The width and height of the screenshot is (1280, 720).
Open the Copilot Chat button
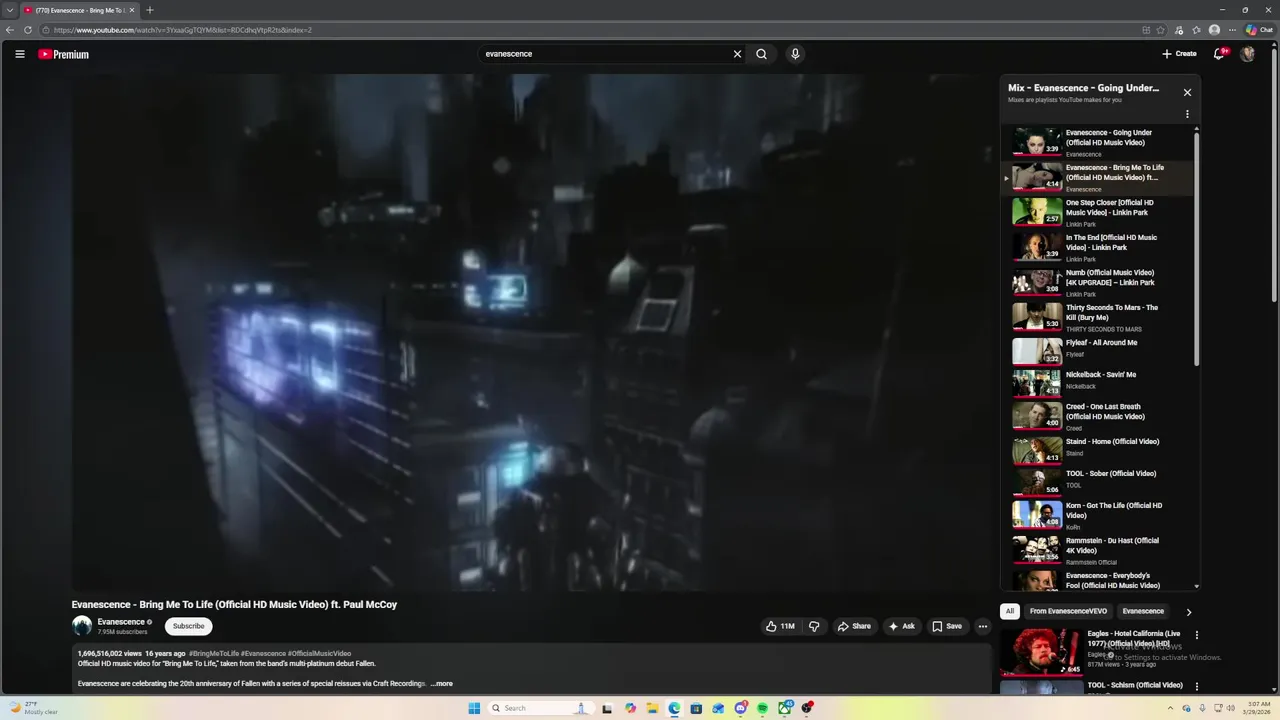pos(1259,30)
